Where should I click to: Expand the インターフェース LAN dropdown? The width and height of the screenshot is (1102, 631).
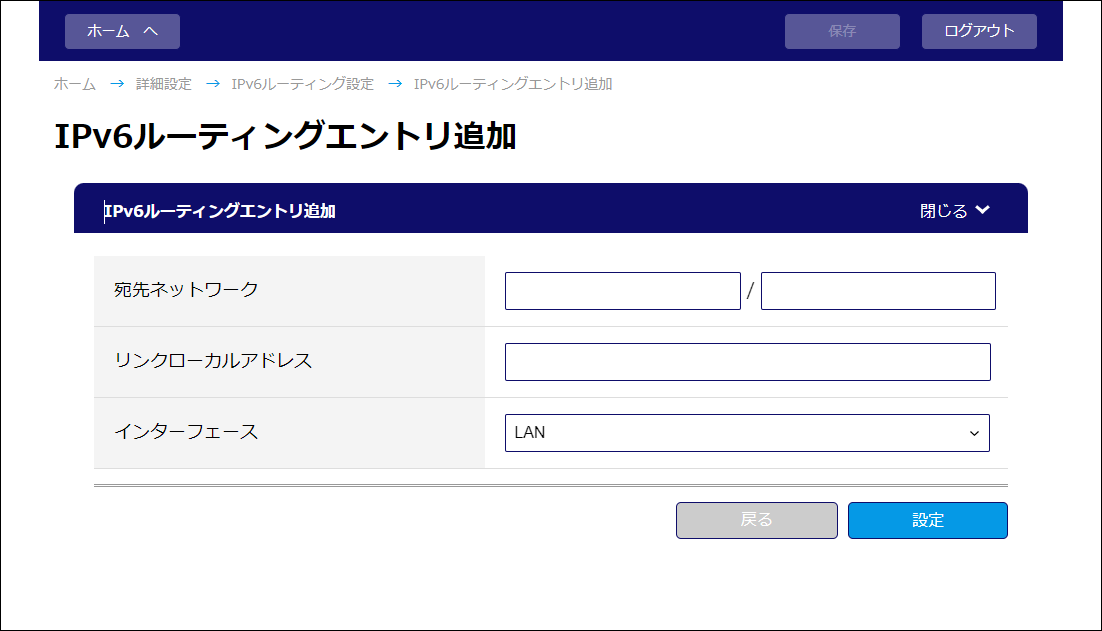[747, 433]
